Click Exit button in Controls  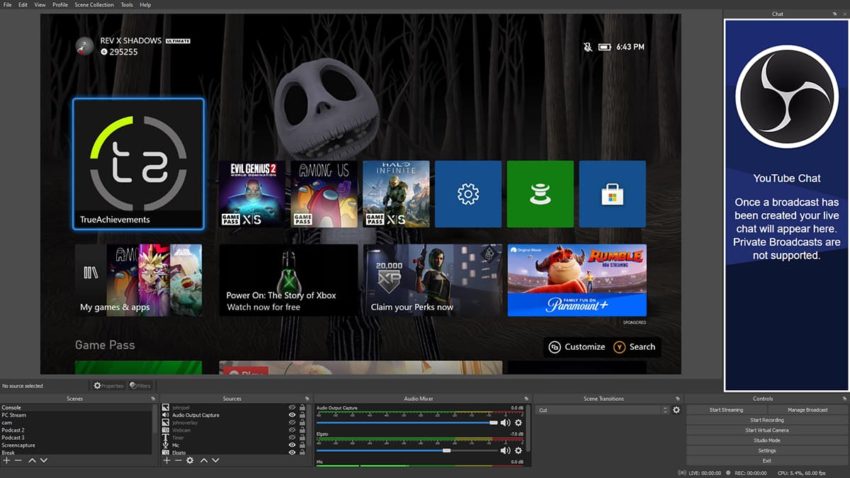click(x=767, y=461)
